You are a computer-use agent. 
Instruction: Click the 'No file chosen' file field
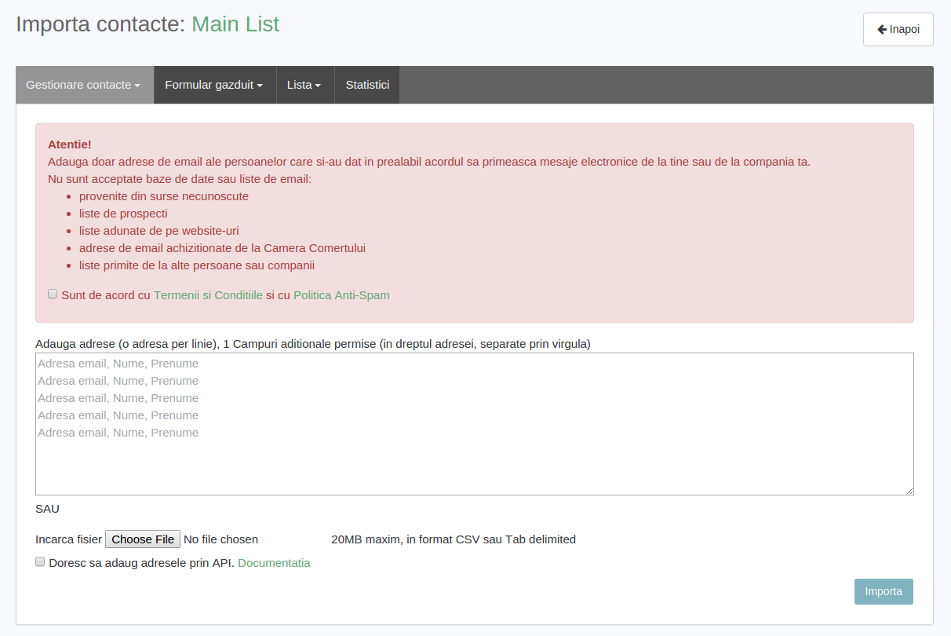tap(221, 539)
